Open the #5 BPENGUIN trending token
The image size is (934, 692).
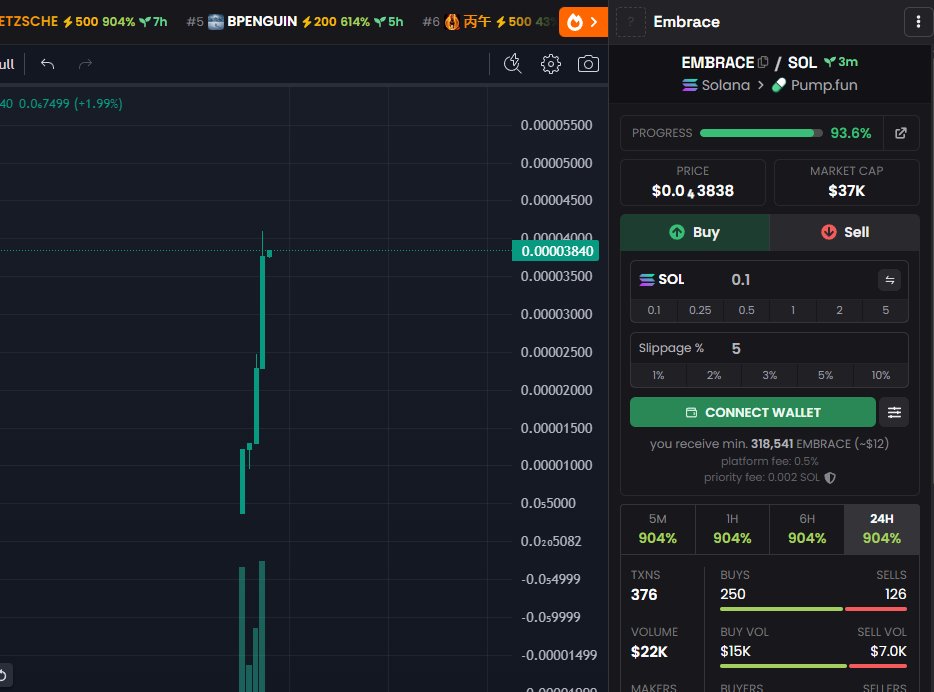coord(295,22)
